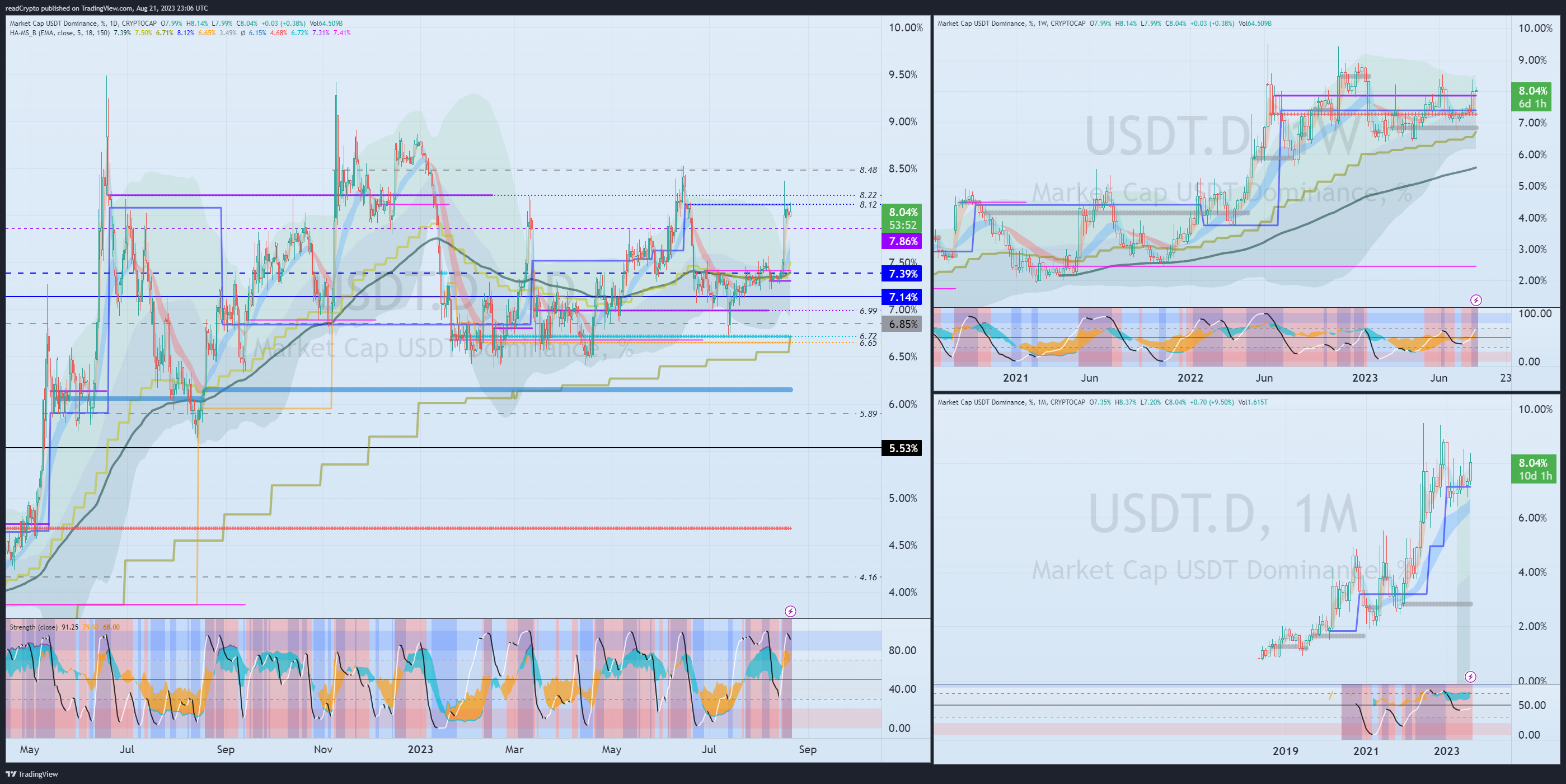Click the monthly Market Cap USDT Dominance 1M legend title
Viewport: 1566px width, 784px height.
point(1011,402)
